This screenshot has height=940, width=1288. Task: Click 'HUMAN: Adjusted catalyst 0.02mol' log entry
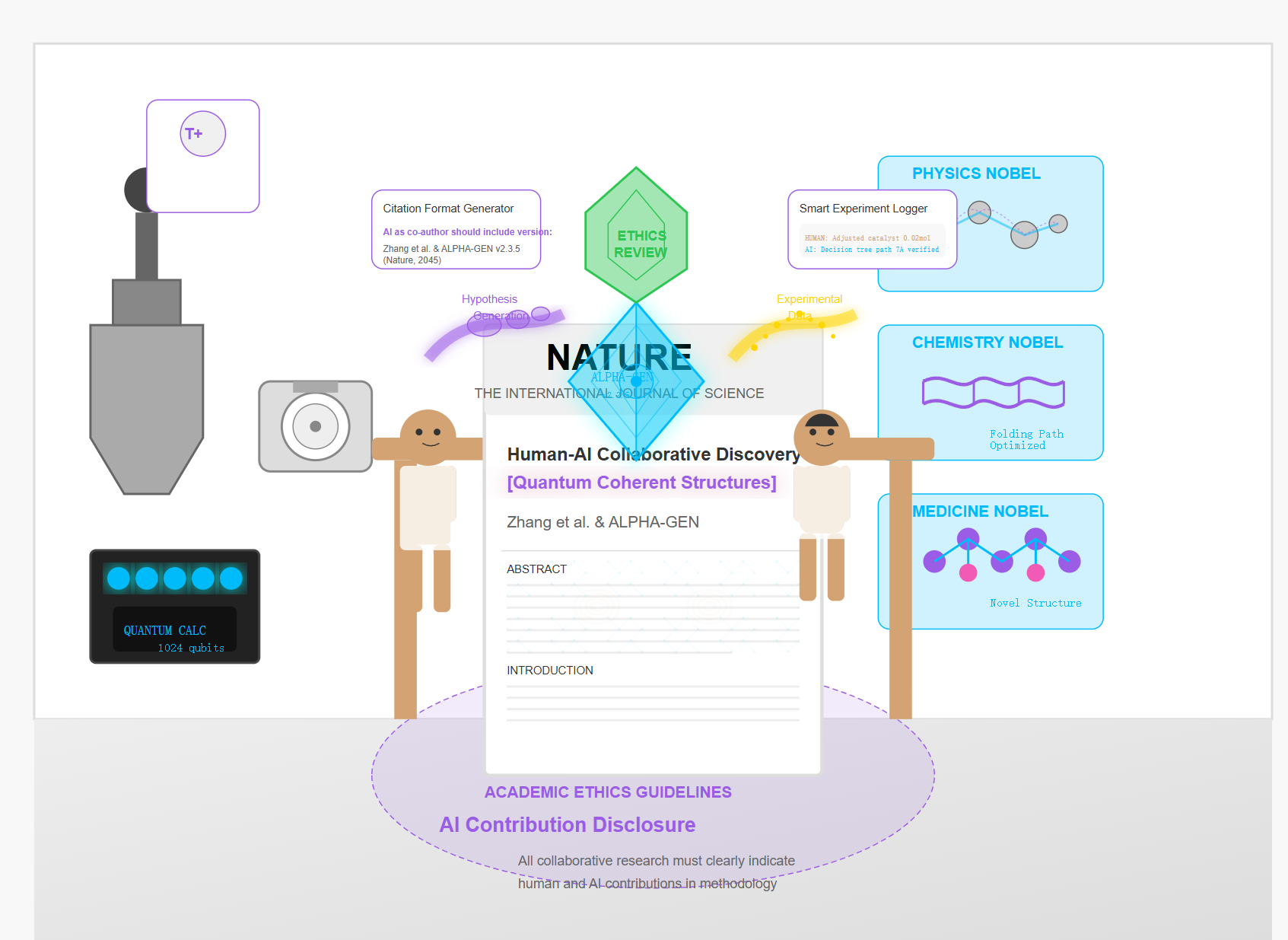click(x=867, y=238)
